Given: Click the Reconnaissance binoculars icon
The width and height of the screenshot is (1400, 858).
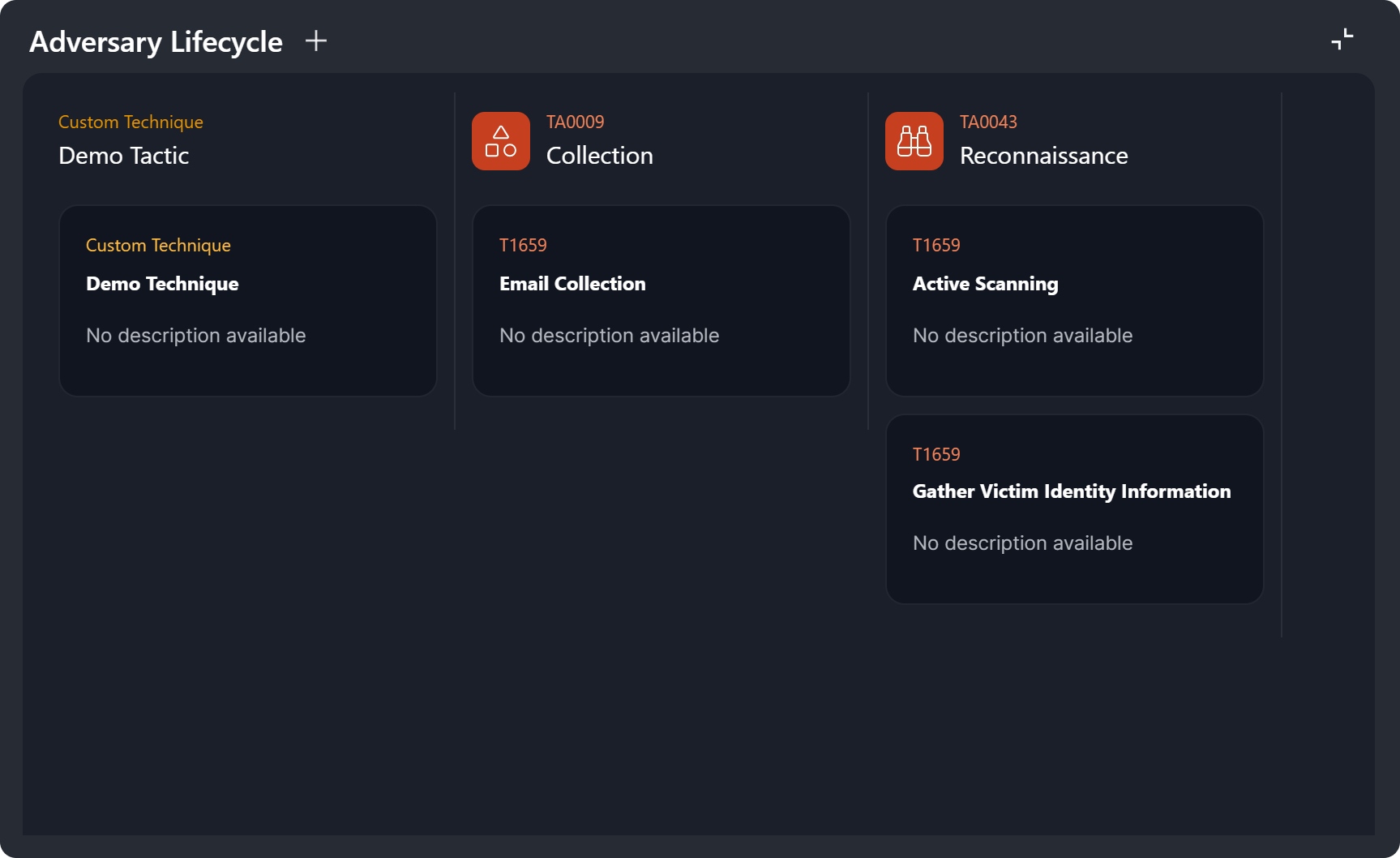Looking at the screenshot, I should click(914, 141).
